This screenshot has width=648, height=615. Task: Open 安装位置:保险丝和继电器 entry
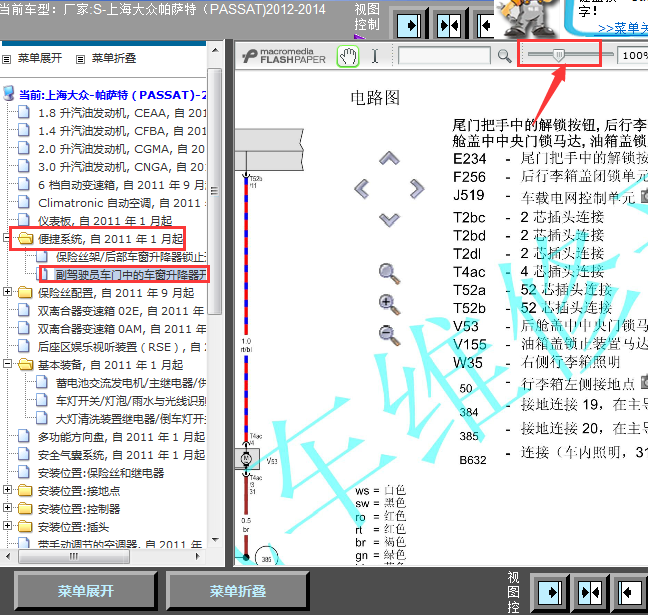tap(101, 473)
